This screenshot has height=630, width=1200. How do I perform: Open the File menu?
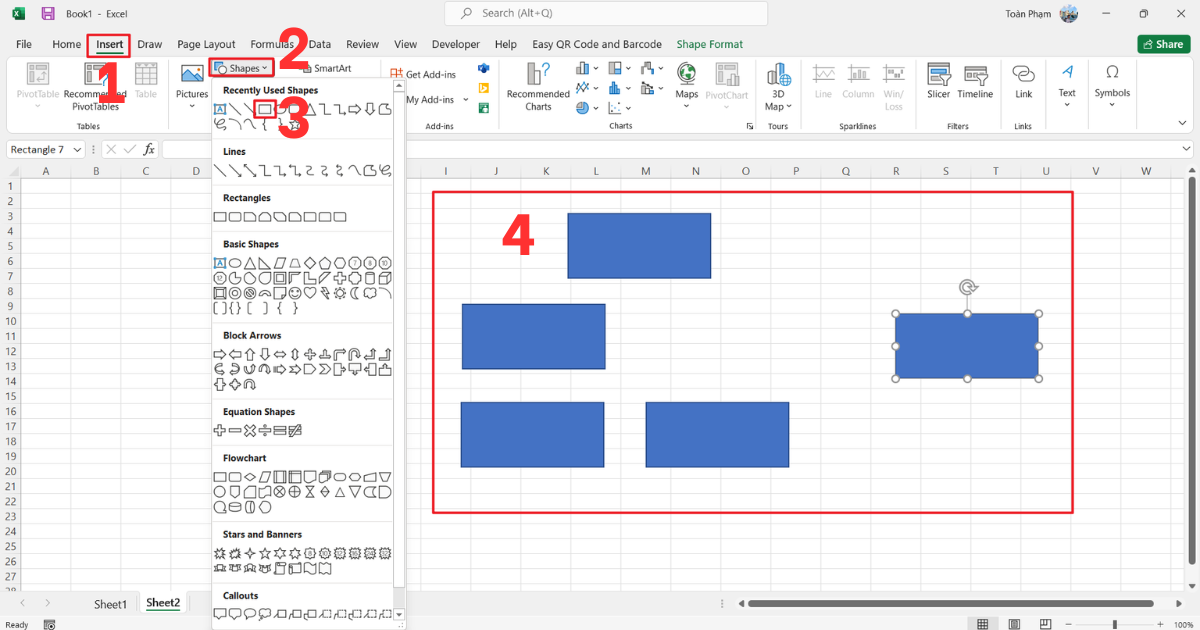pyautogui.click(x=24, y=44)
